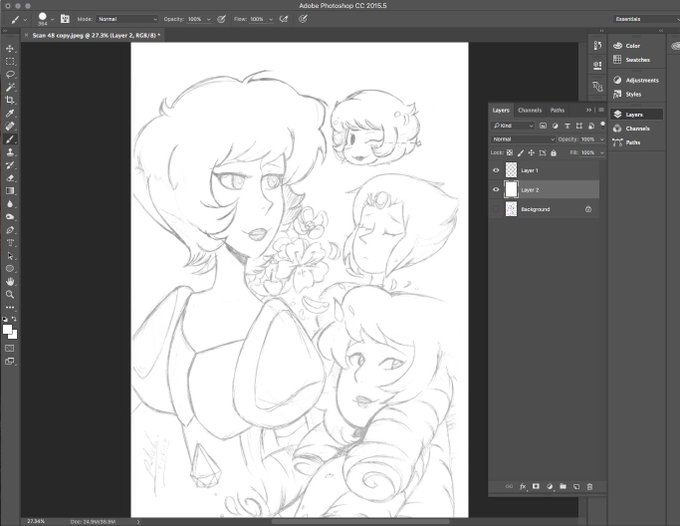
Task: Select the Zoom tool
Action: point(10,294)
